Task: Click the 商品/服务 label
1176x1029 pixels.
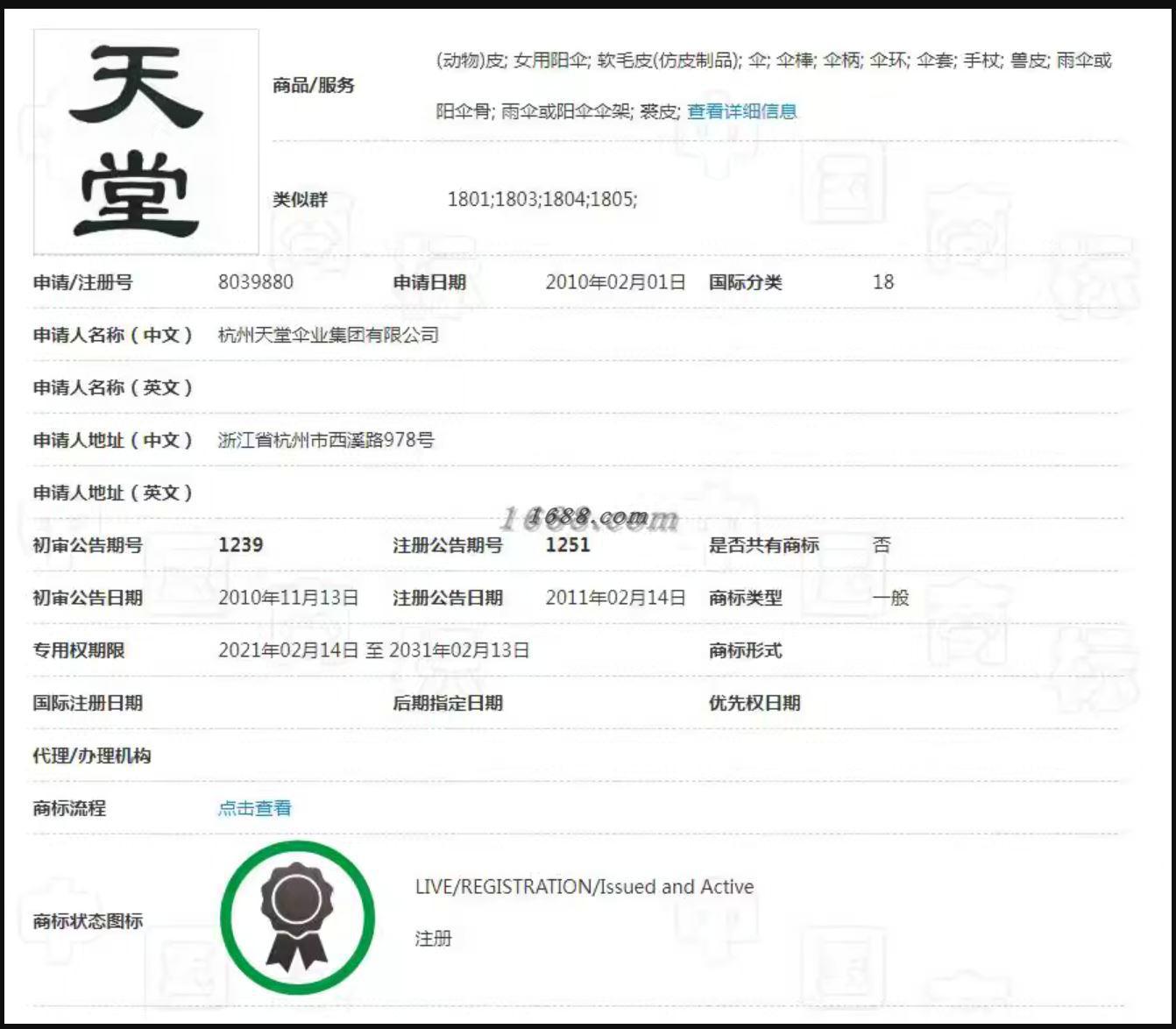Action: pyautogui.click(x=314, y=85)
